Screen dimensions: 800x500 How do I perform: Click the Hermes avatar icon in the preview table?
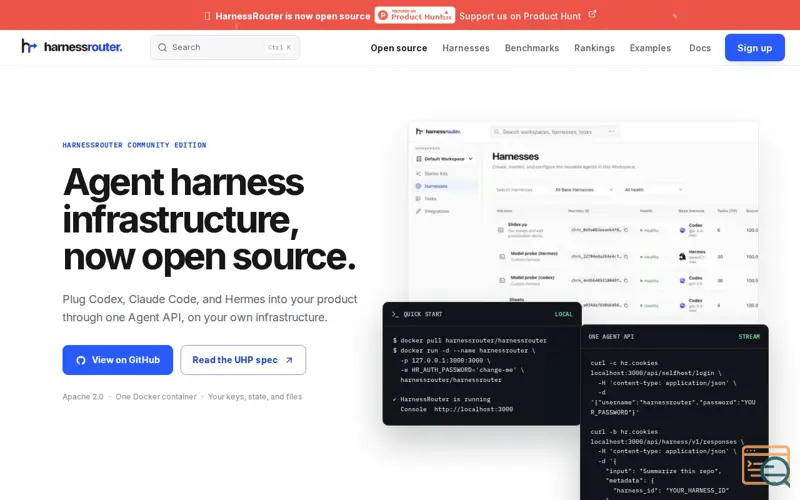(682, 257)
